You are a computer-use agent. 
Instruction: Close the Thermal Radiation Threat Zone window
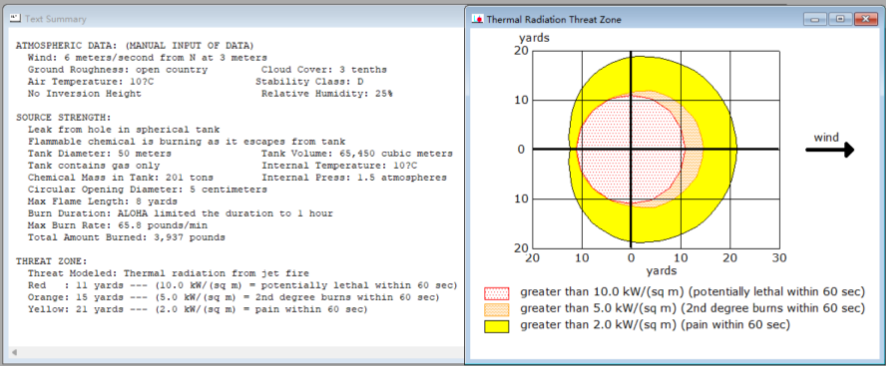[866, 19]
